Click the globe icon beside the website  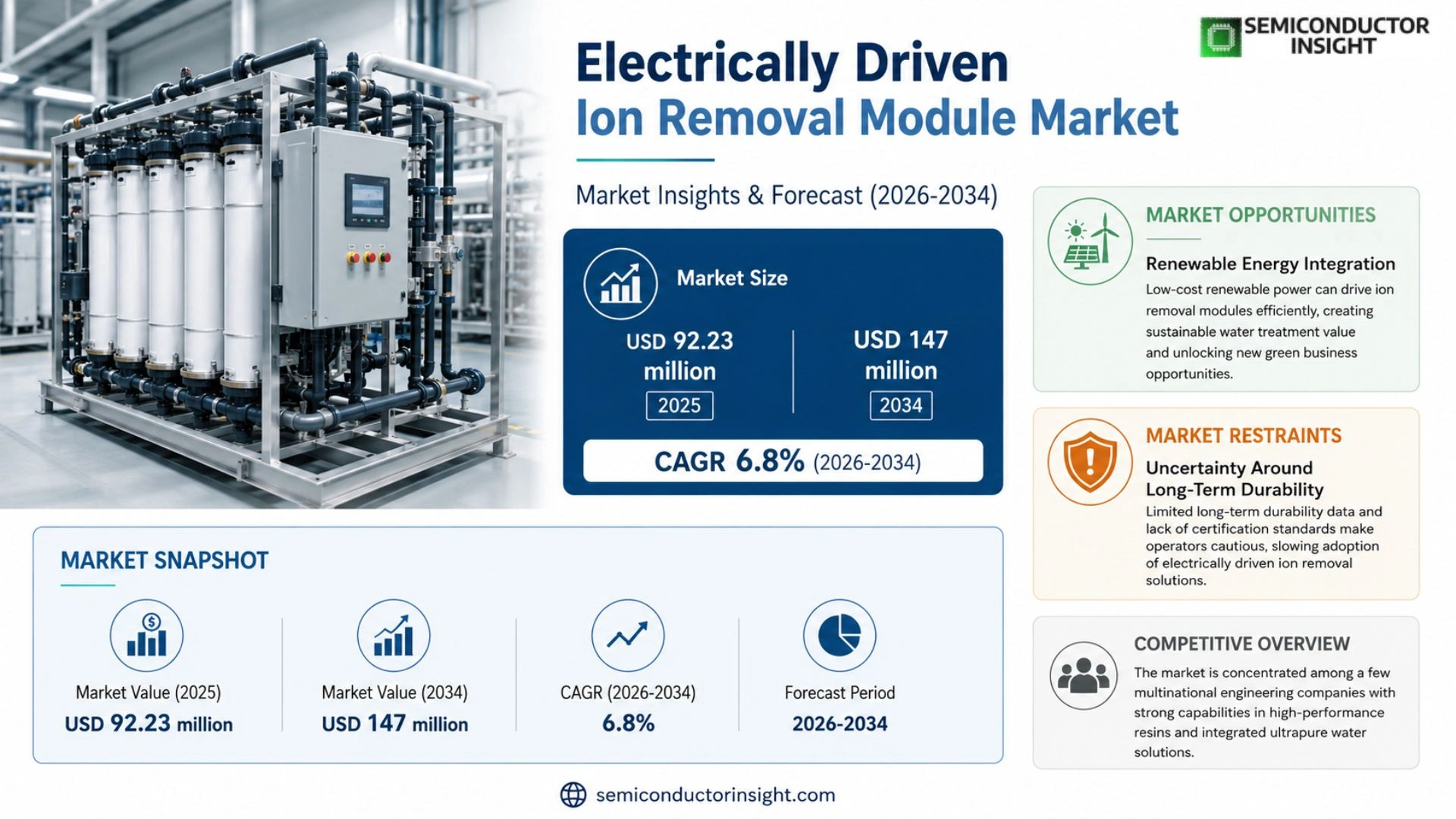573,795
